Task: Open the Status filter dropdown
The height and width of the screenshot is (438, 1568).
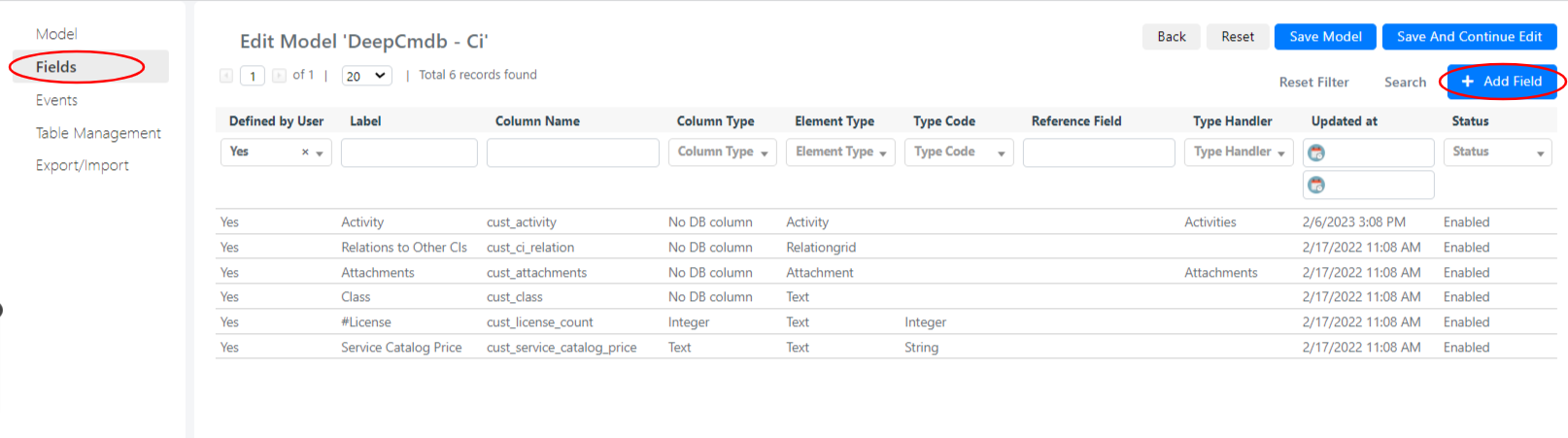Action: click(x=1497, y=152)
